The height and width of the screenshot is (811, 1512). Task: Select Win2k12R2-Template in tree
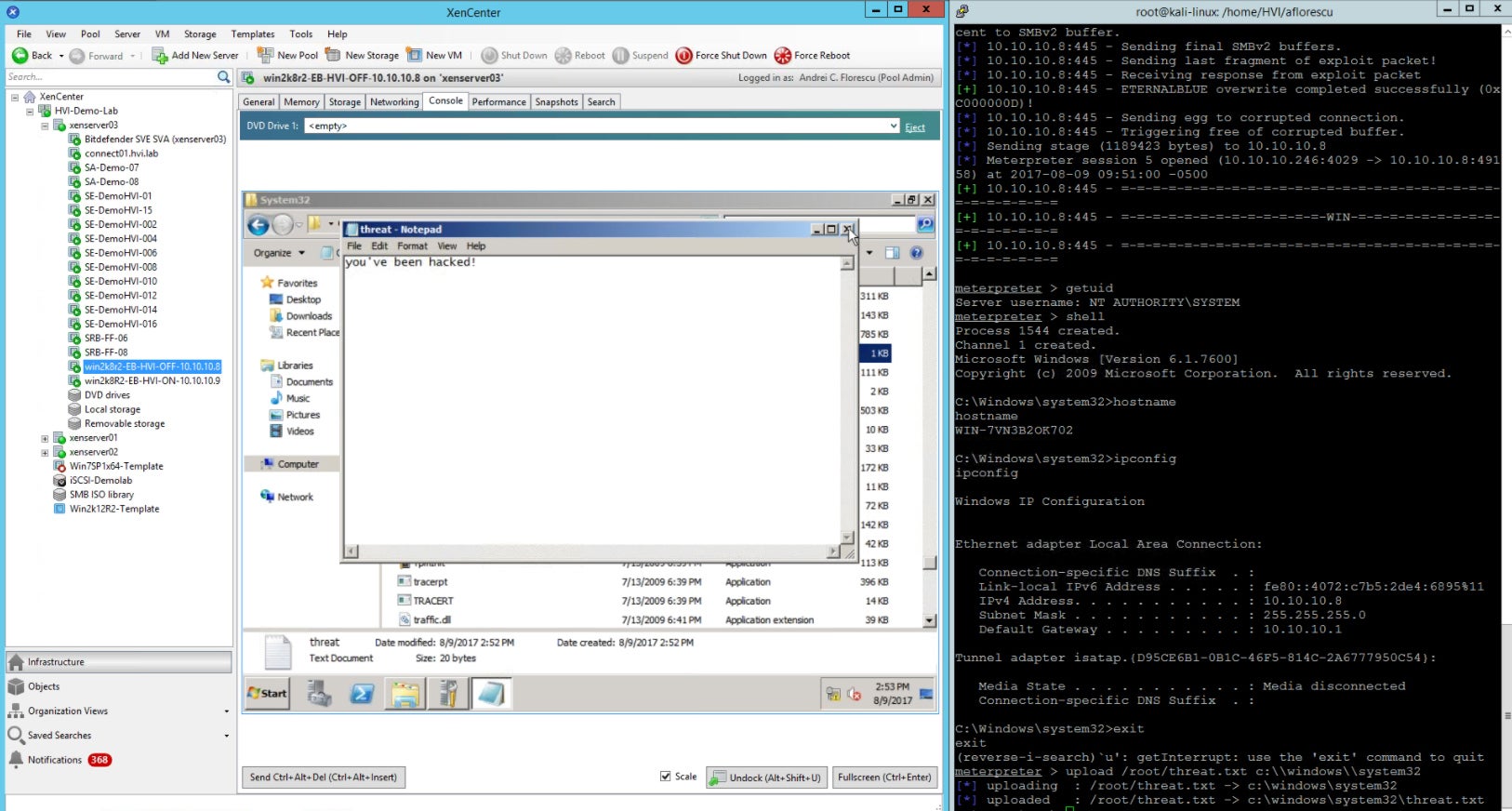pyautogui.click(x=114, y=510)
